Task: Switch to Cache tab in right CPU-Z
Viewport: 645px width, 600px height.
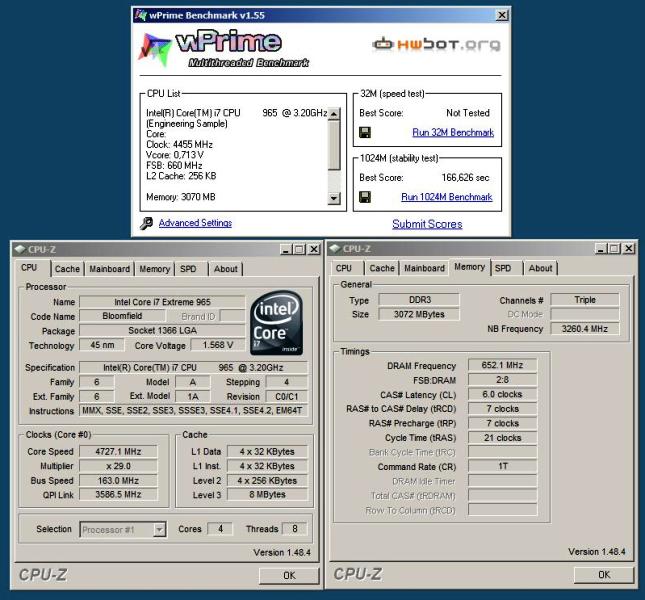Action: (382, 268)
